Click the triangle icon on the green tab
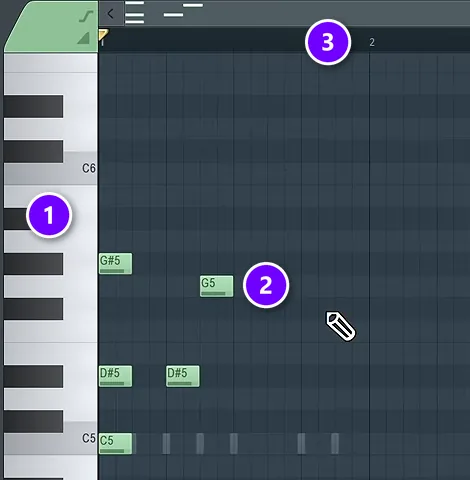Image resolution: width=470 pixels, height=480 pixels. click(x=84, y=38)
